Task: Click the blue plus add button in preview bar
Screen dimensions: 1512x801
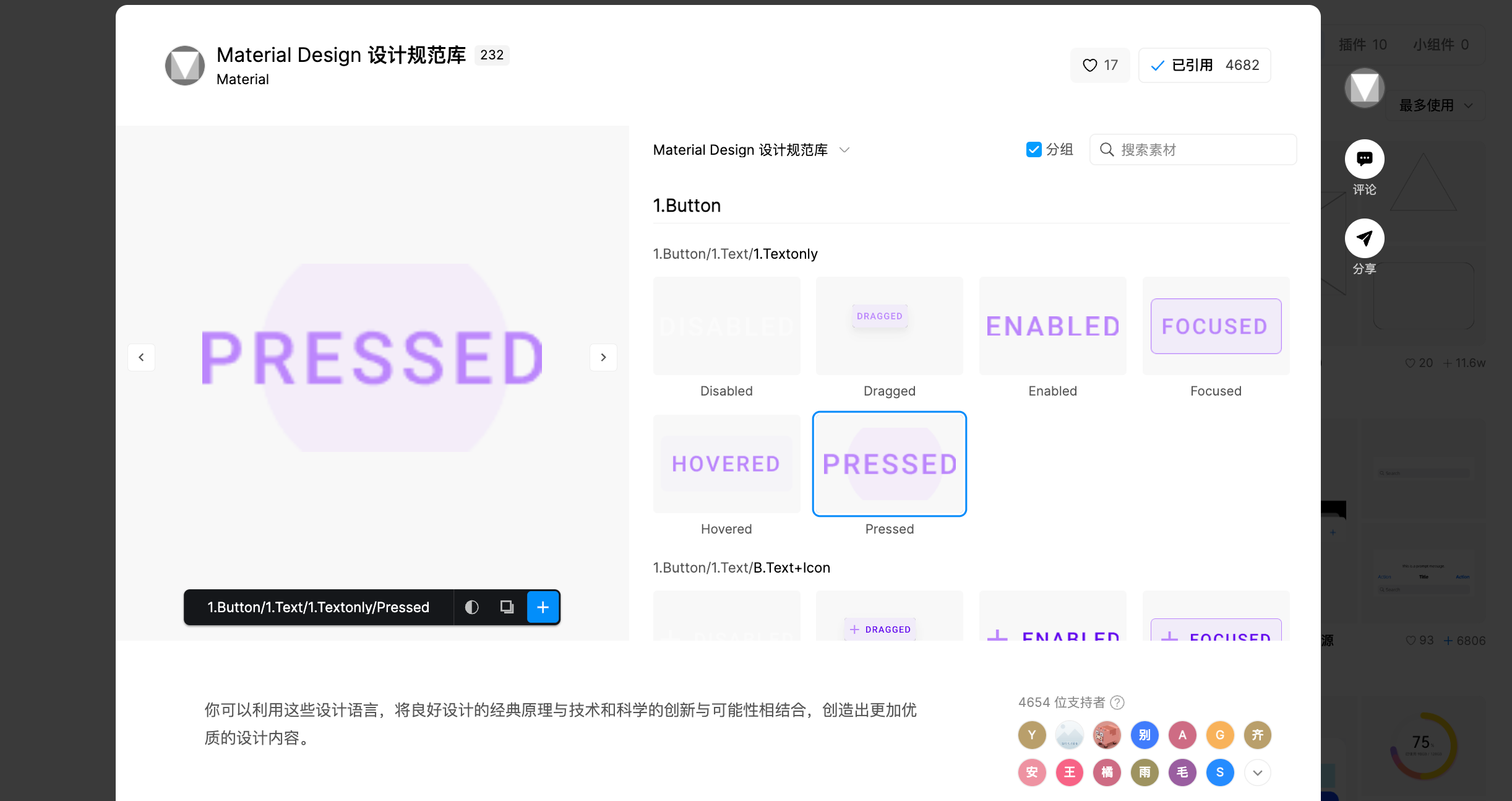Action: [543, 607]
